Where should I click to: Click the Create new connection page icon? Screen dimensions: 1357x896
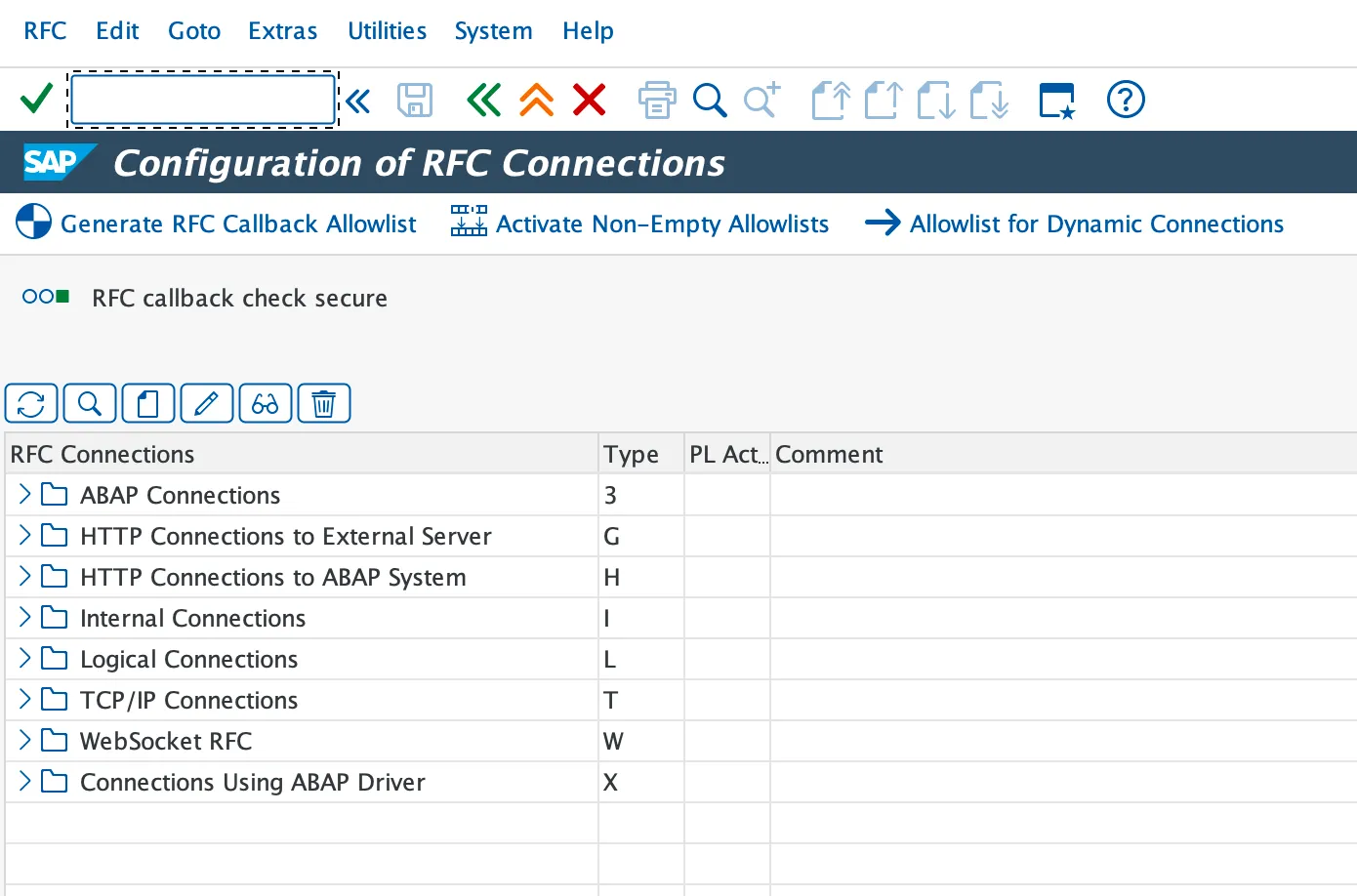[x=148, y=403]
